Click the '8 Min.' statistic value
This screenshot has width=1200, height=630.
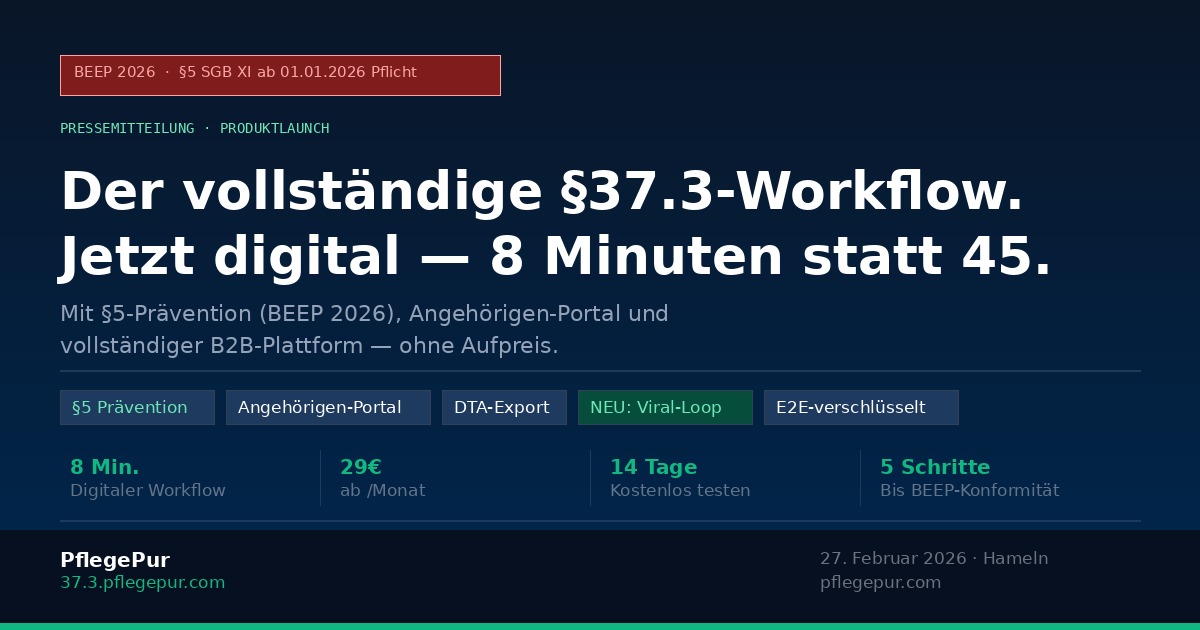tap(104, 467)
